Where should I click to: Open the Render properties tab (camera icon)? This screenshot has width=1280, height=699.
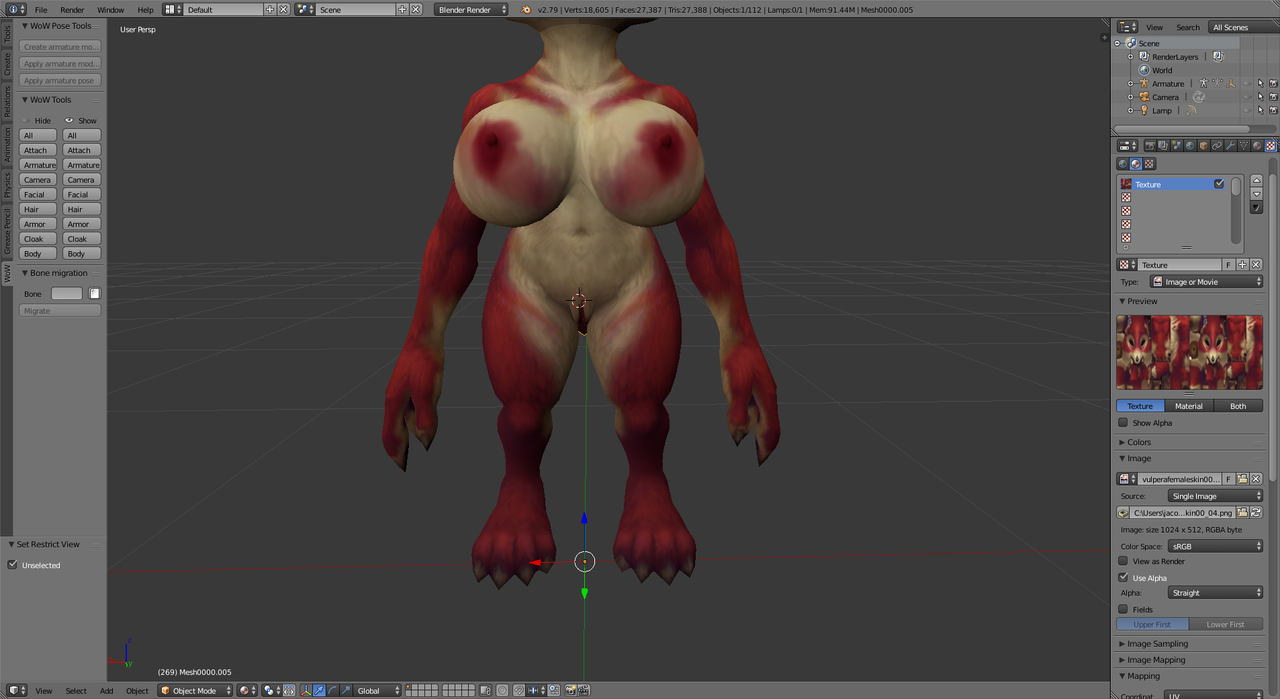[1150, 145]
